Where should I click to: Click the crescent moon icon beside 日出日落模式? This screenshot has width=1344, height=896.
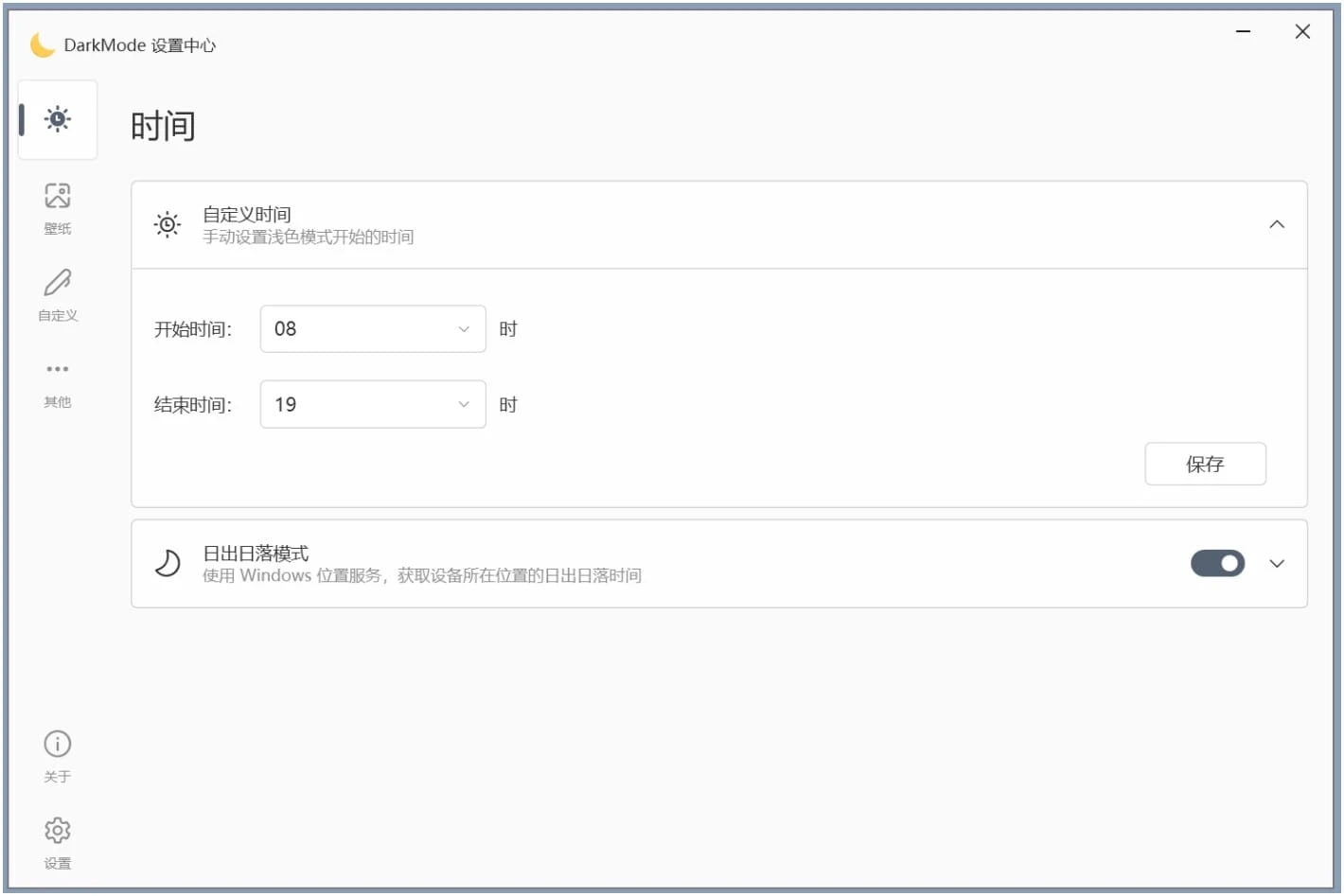[168, 564]
